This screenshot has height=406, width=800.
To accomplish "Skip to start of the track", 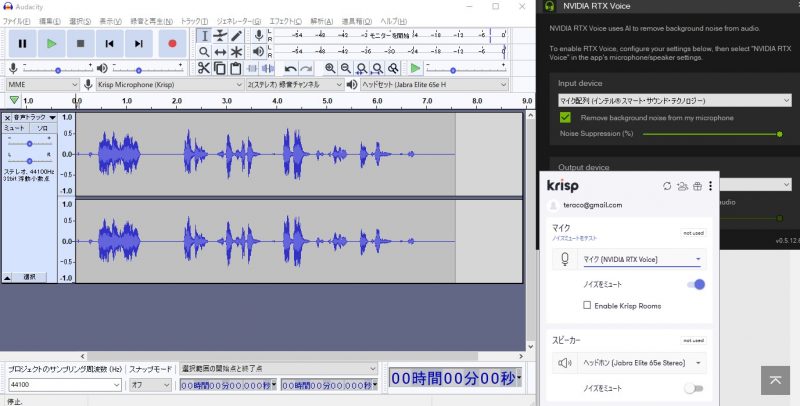I will point(110,44).
